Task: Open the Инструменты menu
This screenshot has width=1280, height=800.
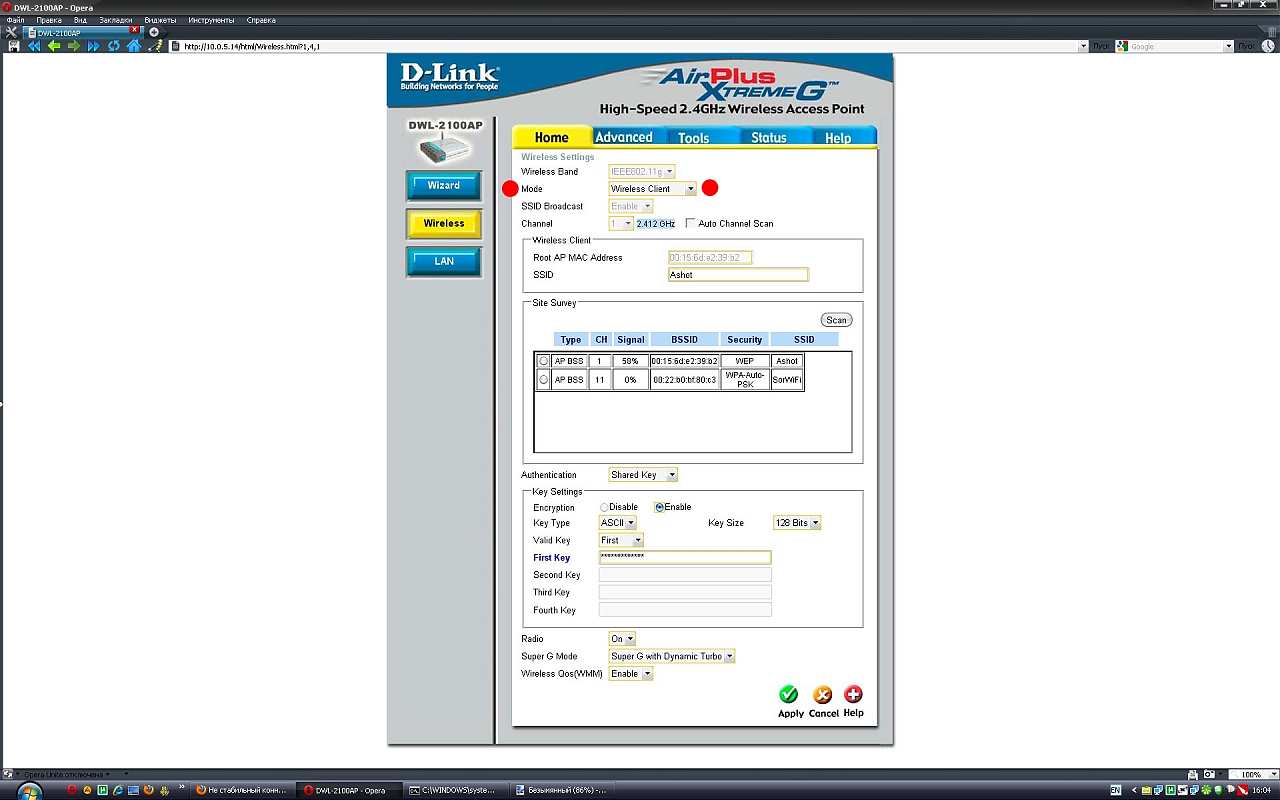Action: point(212,20)
